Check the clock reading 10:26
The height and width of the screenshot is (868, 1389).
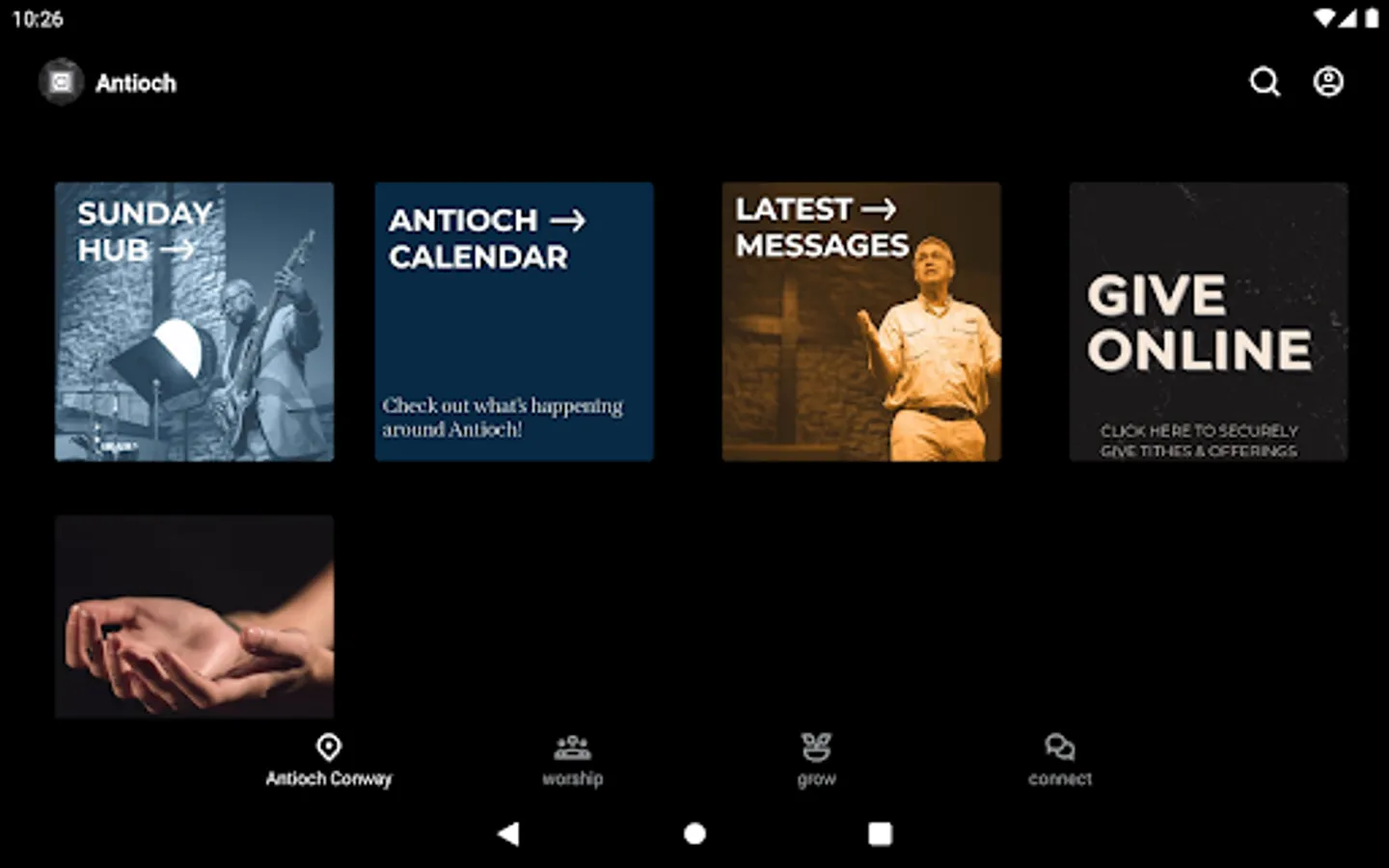38,19
